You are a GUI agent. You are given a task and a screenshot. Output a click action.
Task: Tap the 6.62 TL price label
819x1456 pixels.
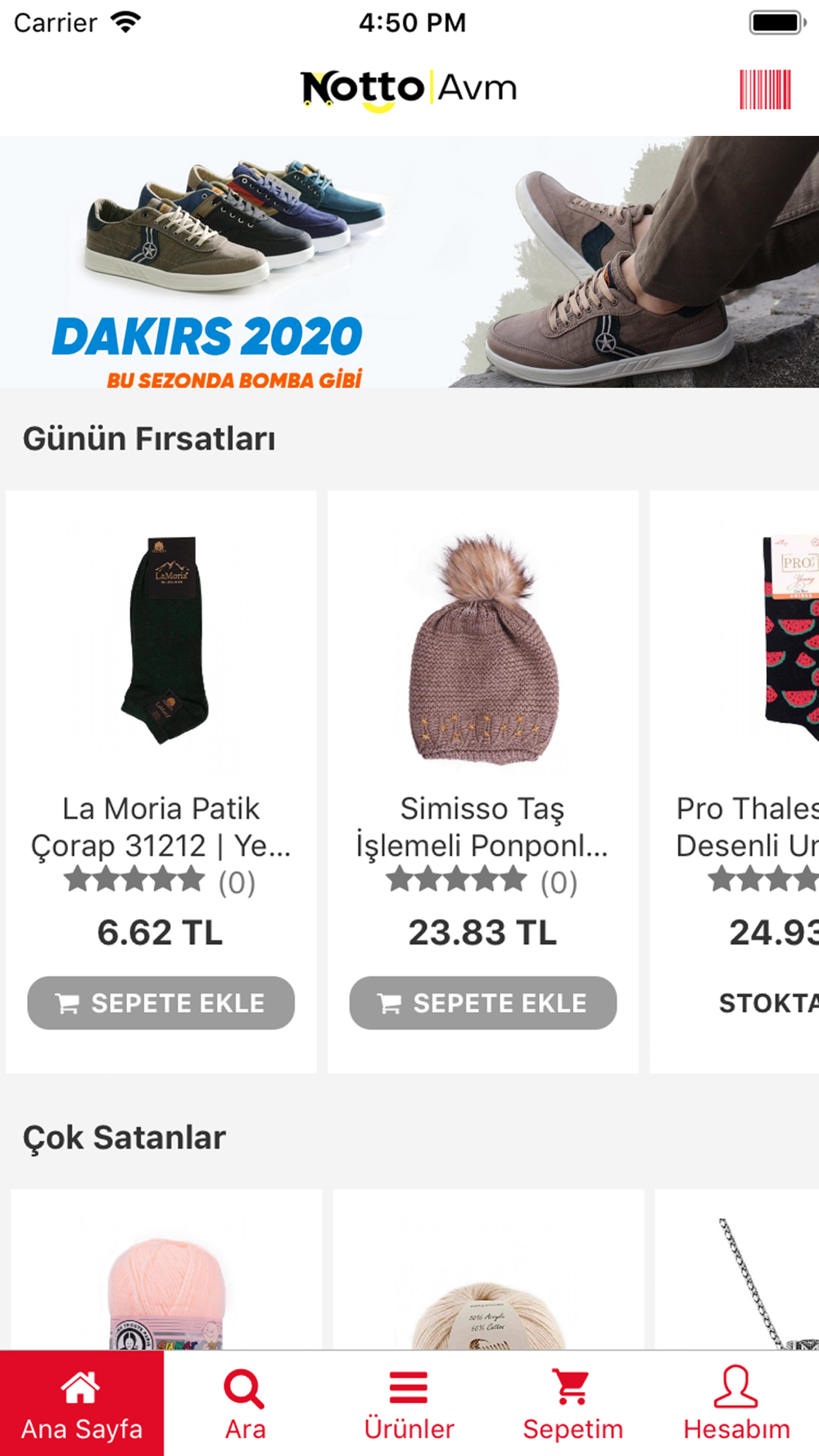pyautogui.click(x=161, y=933)
